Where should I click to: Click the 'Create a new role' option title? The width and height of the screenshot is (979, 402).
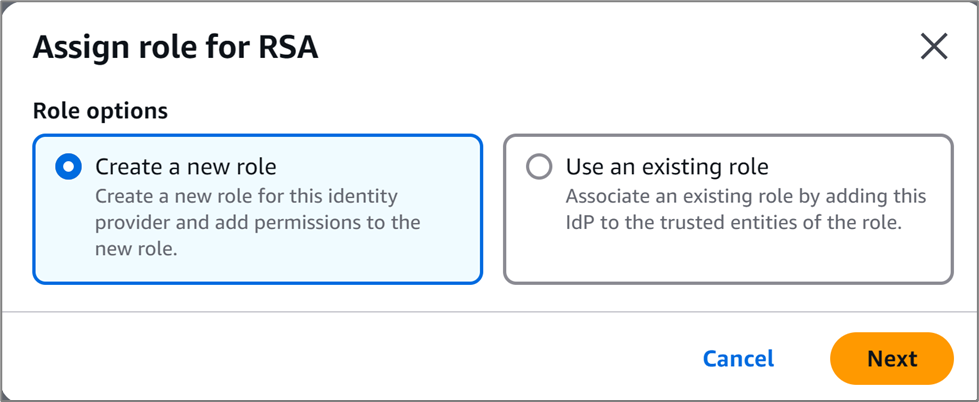pos(185,166)
